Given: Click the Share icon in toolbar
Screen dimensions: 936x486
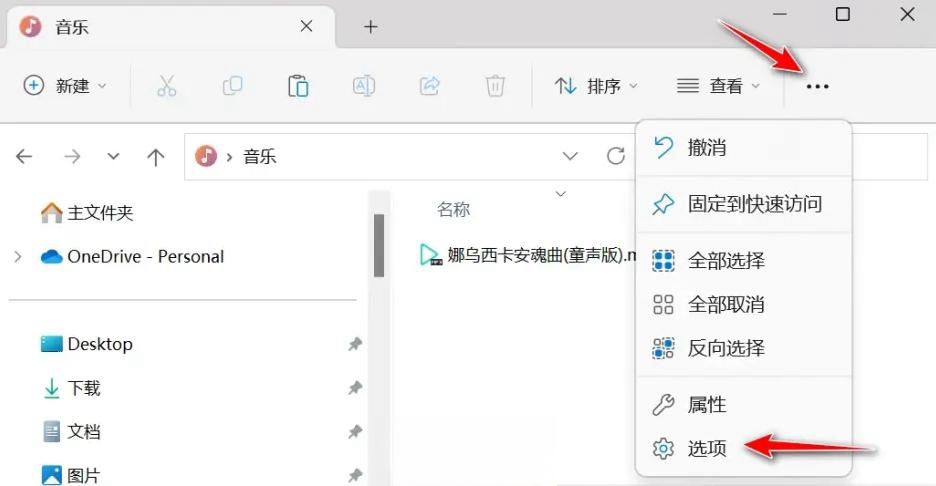Looking at the screenshot, I should pyautogui.click(x=429, y=86).
